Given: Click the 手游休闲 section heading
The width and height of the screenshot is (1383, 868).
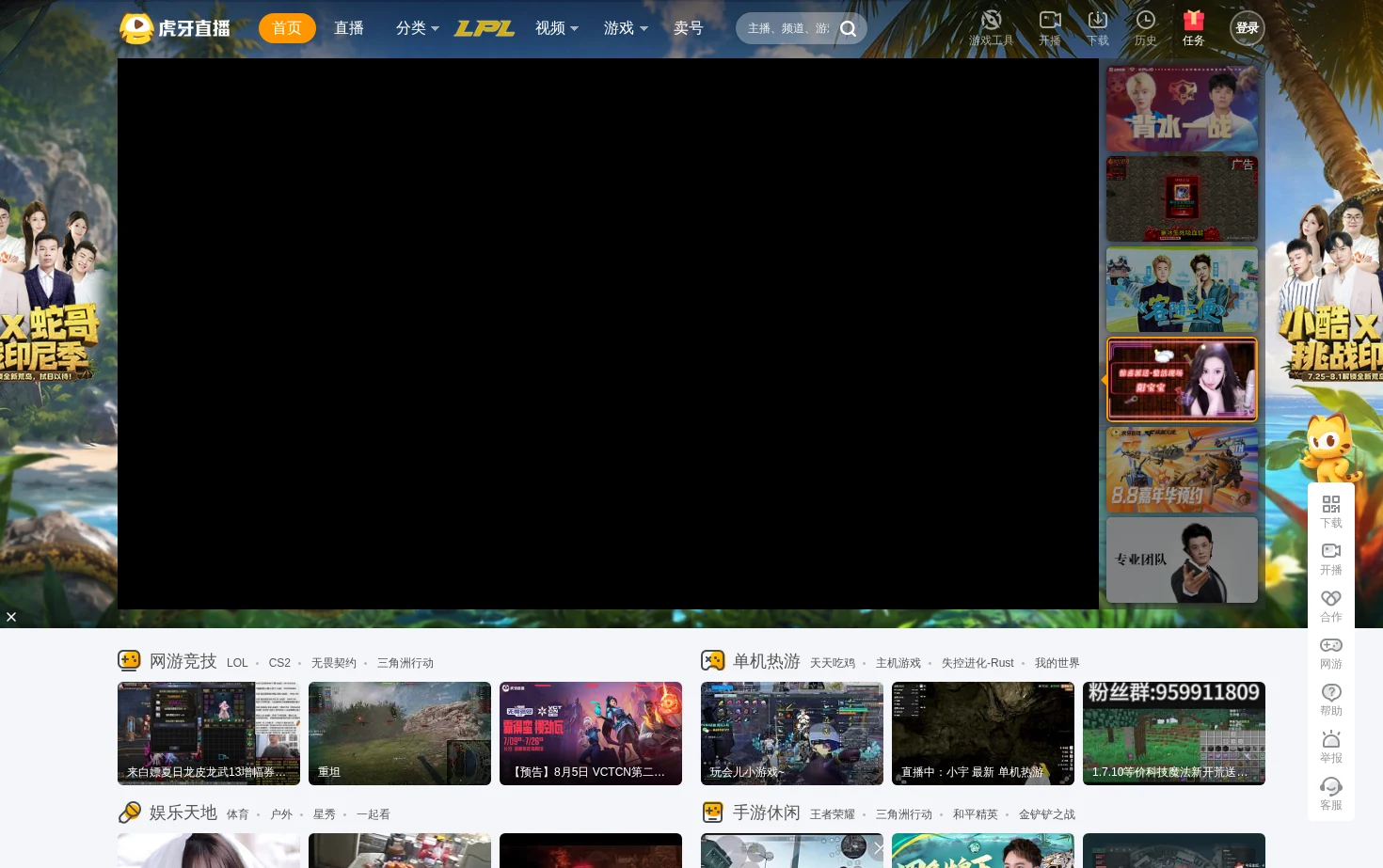Looking at the screenshot, I should [767, 813].
